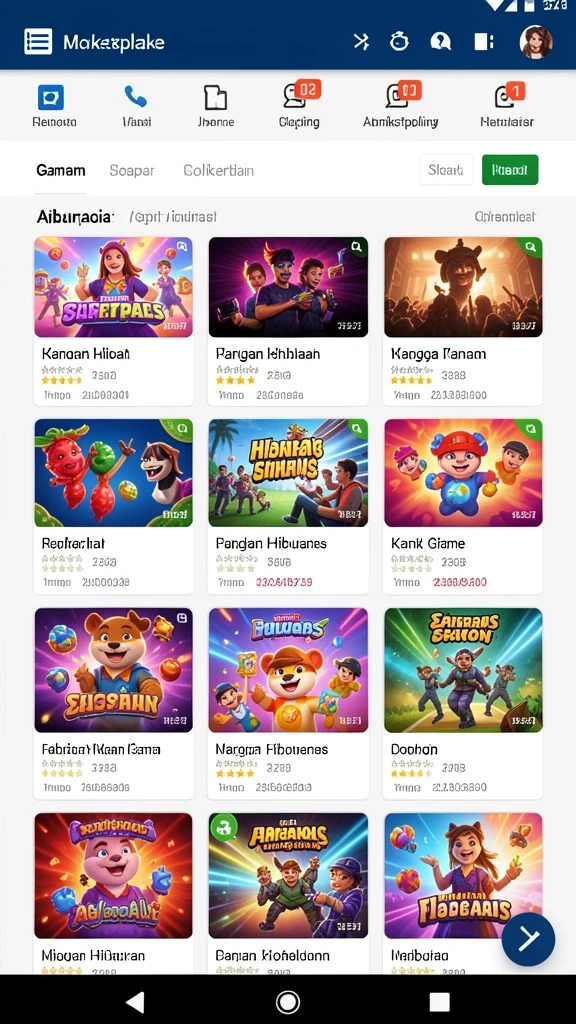Tap the blue phone icon
This screenshot has height=1024, width=576.
click(135, 97)
